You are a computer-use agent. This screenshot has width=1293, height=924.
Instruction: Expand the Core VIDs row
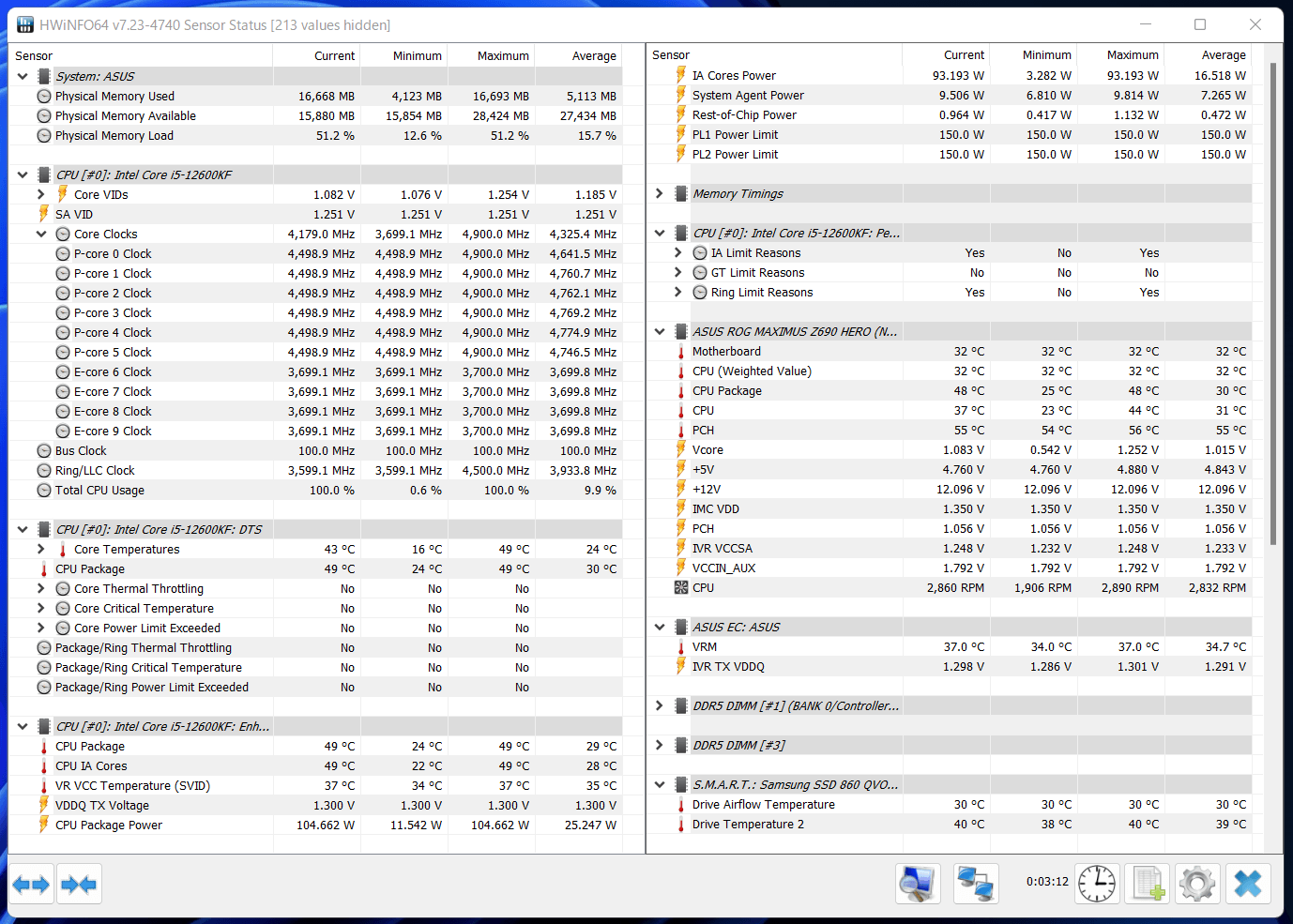(x=41, y=194)
